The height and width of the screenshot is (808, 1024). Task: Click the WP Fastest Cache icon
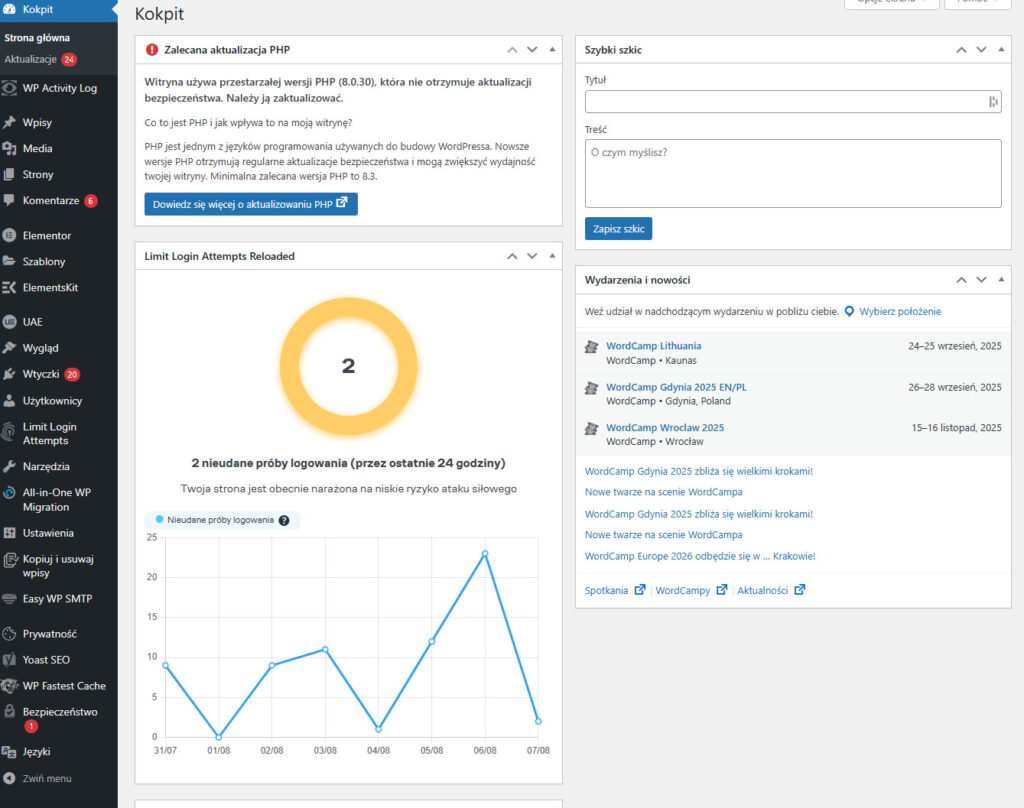[x=10, y=686]
